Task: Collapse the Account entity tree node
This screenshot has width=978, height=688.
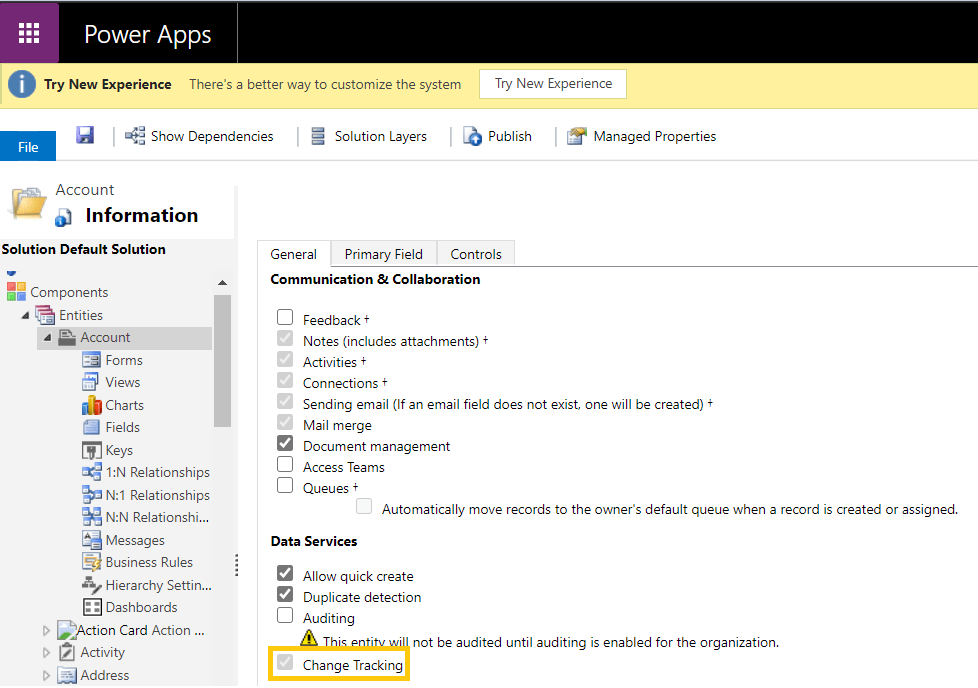Action: pyautogui.click(x=47, y=338)
